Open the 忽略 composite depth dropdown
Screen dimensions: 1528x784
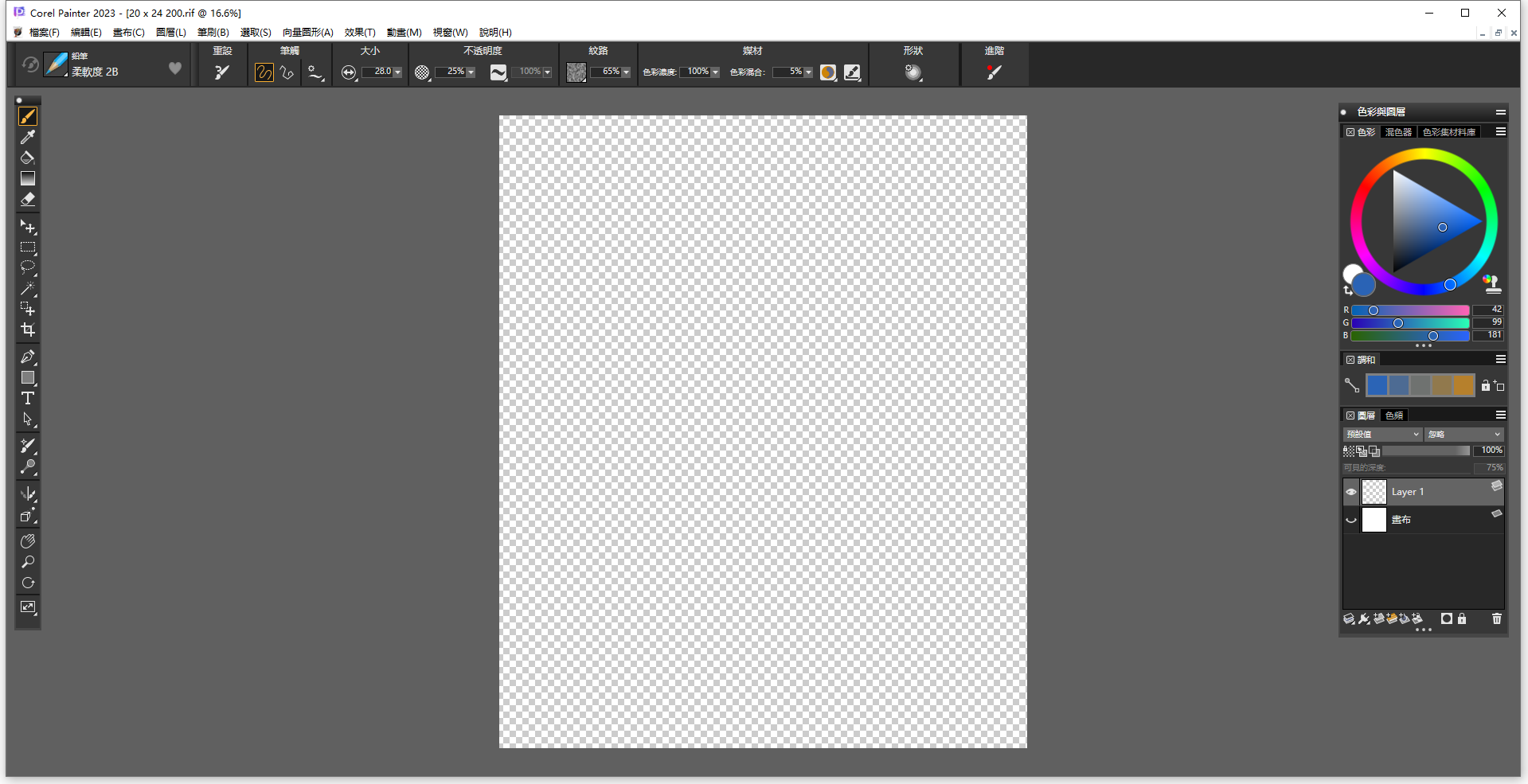point(1464,435)
